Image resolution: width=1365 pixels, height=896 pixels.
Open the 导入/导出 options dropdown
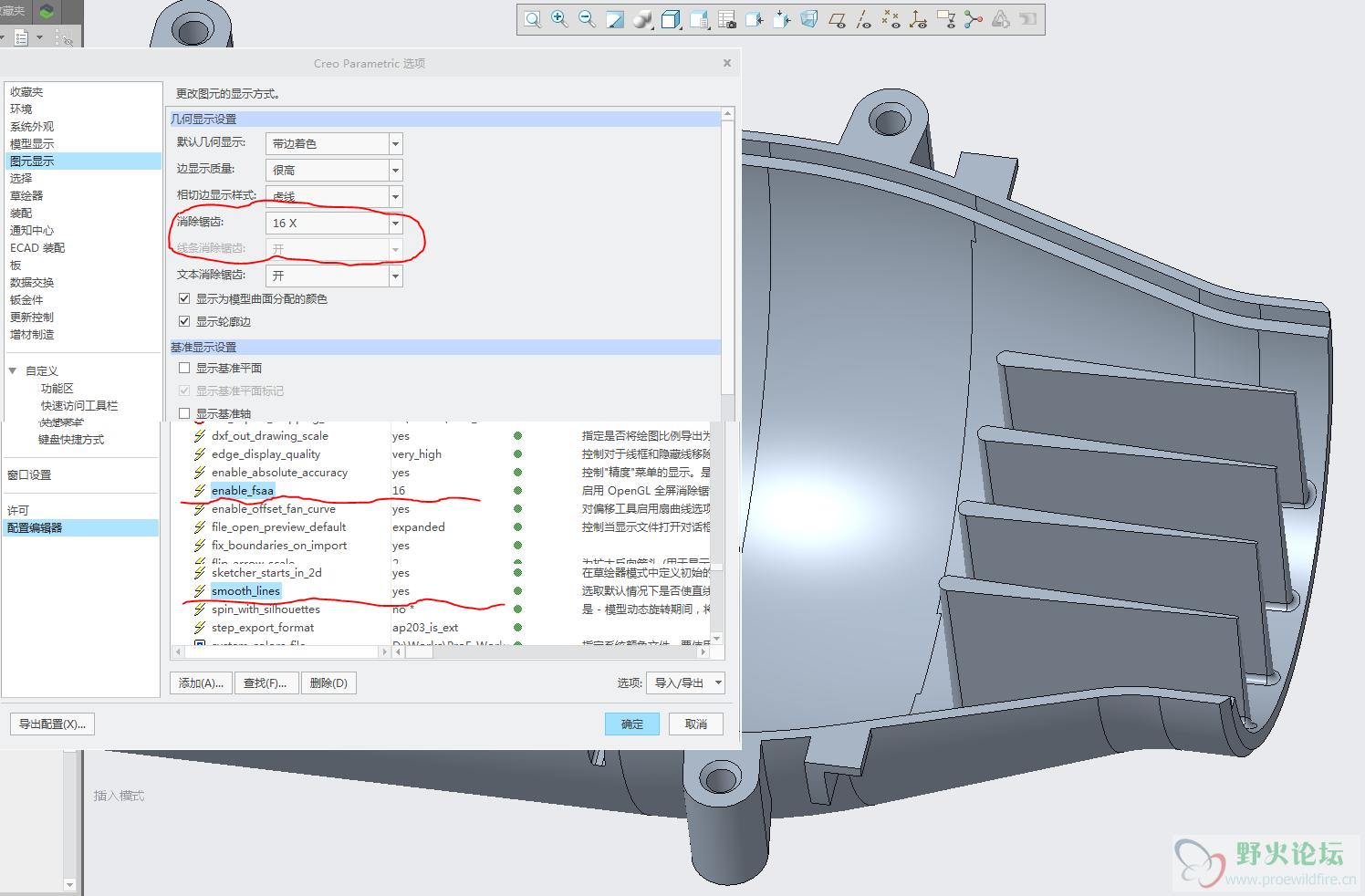(x=686, y=682)
